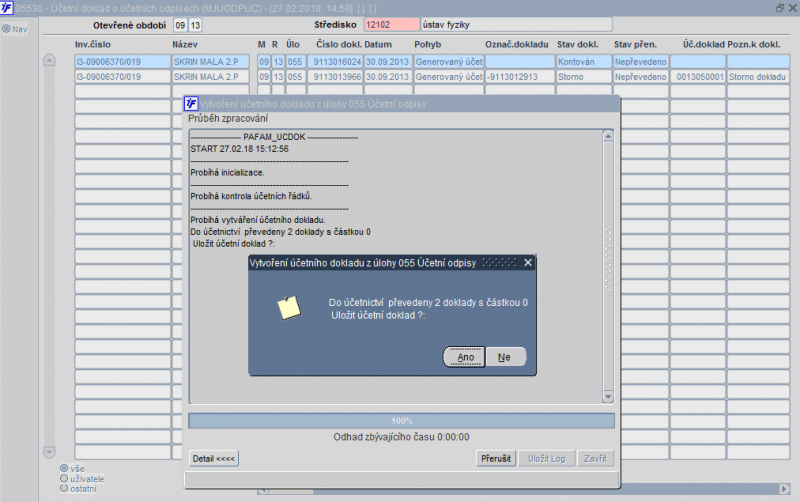This screenshot has width=800, height=502.
Task: Click the second row SKRIN MALA 2.P name
Action: [210, 77]
